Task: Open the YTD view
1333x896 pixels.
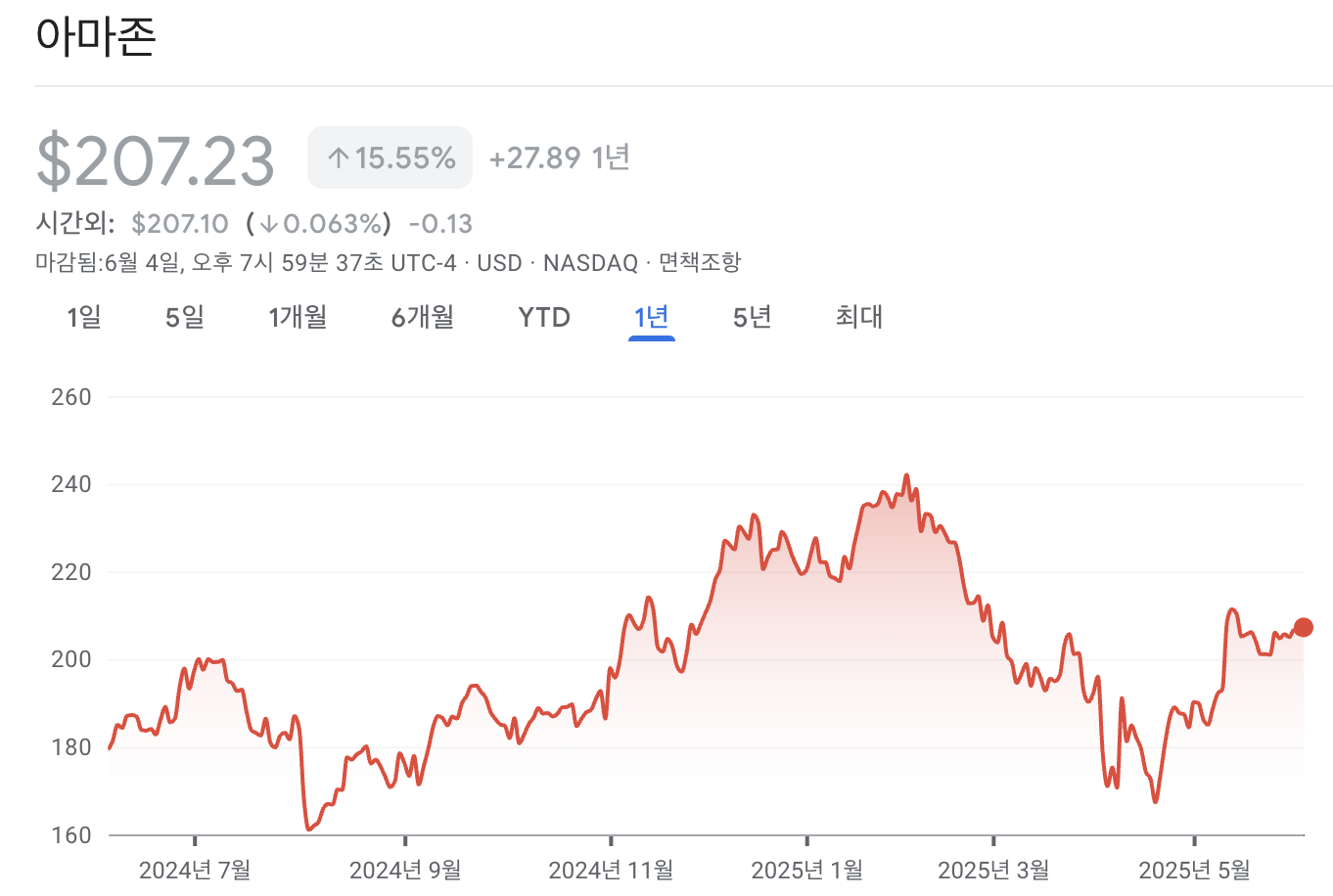Action: pos(544,317)
